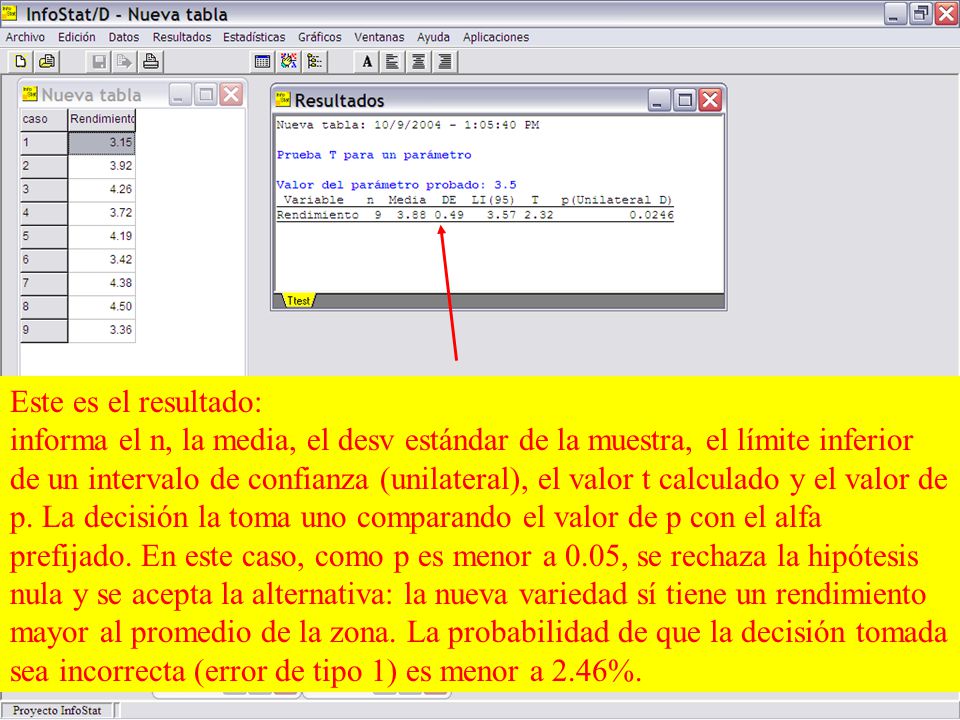Image resolution: width=960 pixels, height=720 pixels.
Task: Select the Ttest tab in Resultados
Action: click(298, 301)
